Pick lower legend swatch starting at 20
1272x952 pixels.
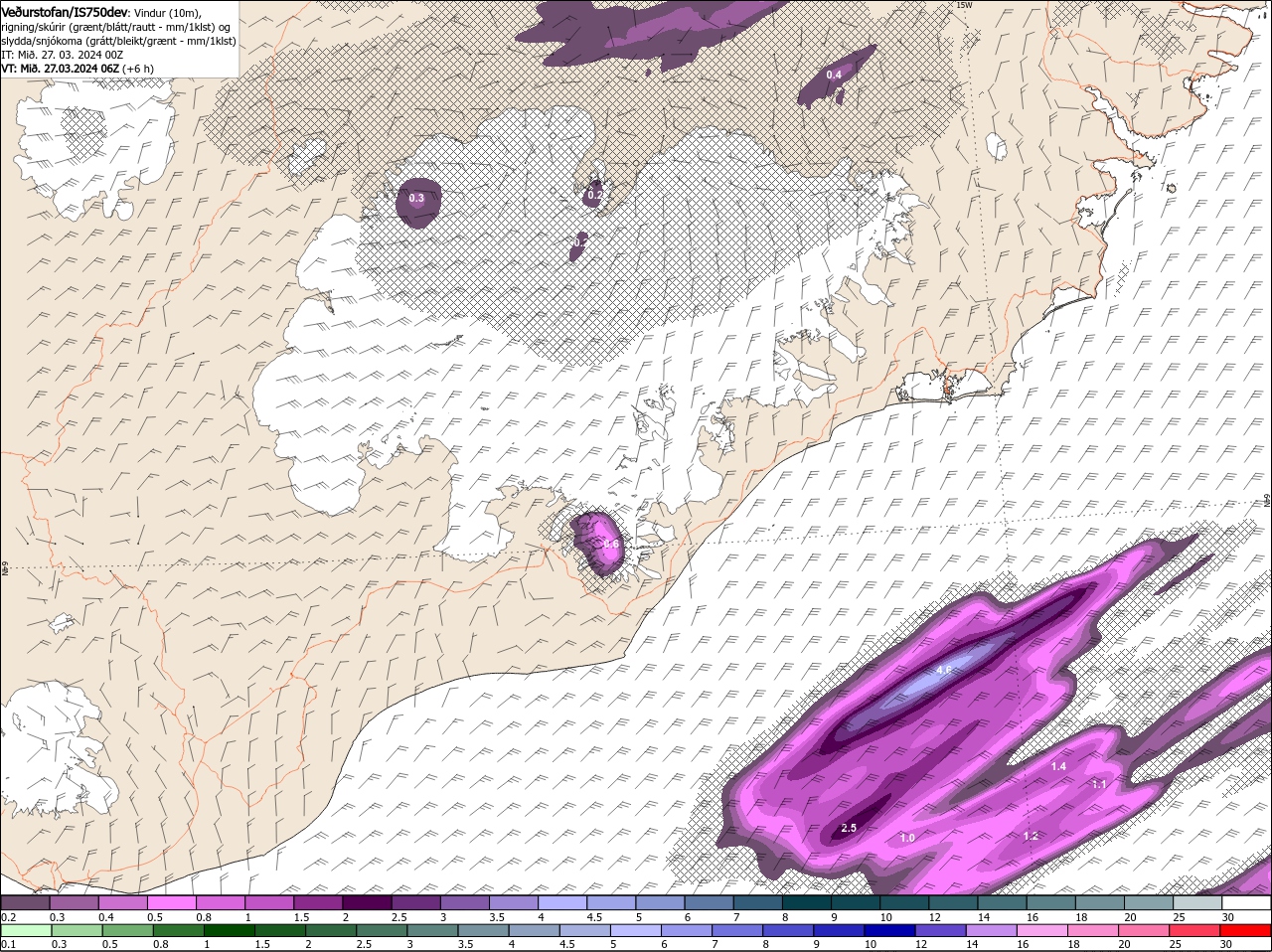tap(1144, 930)
